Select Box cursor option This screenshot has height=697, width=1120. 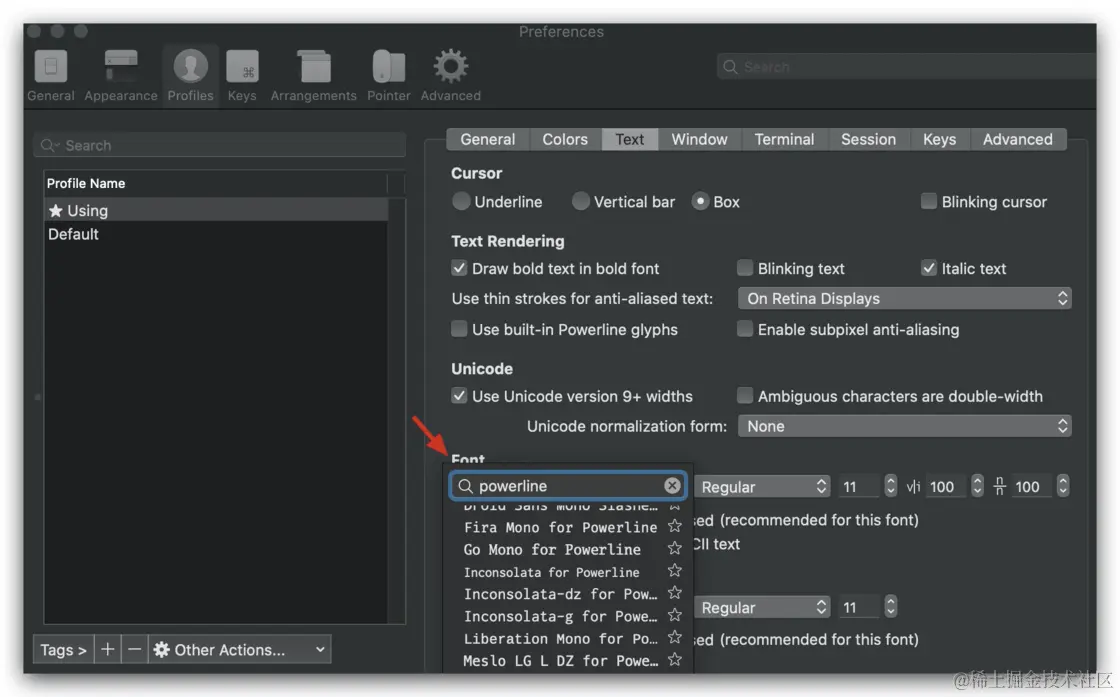pos(701,201)
